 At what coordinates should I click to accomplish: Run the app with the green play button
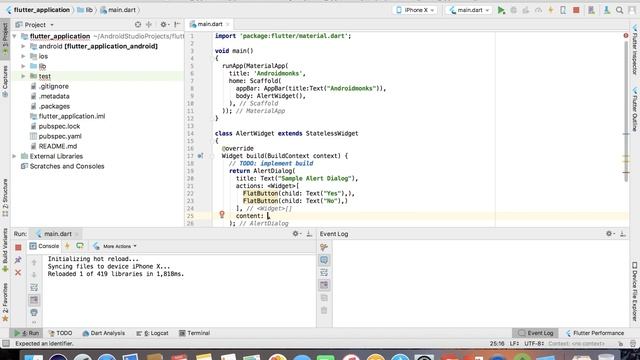[501, 10]
